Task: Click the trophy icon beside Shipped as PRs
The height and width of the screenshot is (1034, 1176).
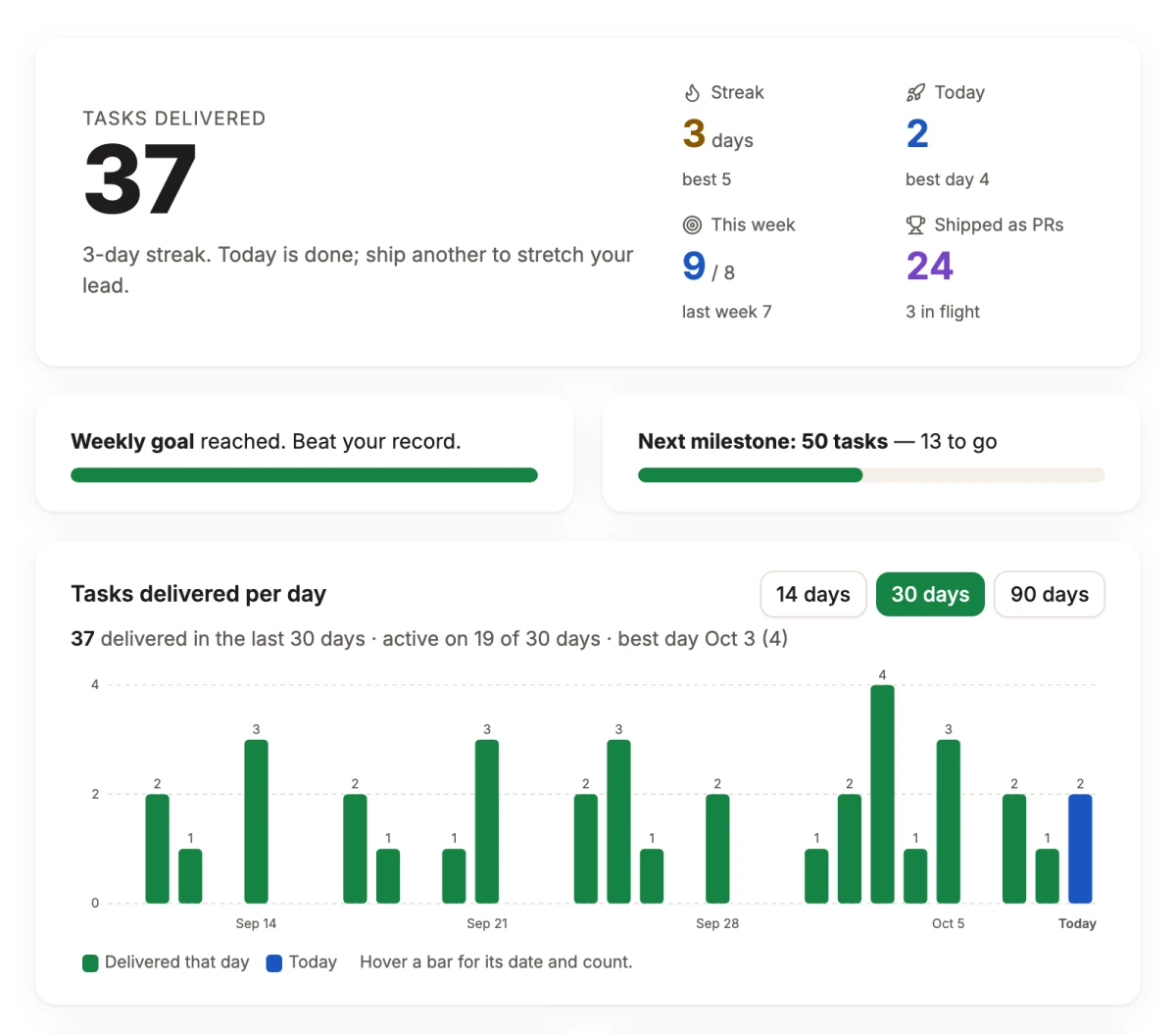Action: click(x=915, y=225)
